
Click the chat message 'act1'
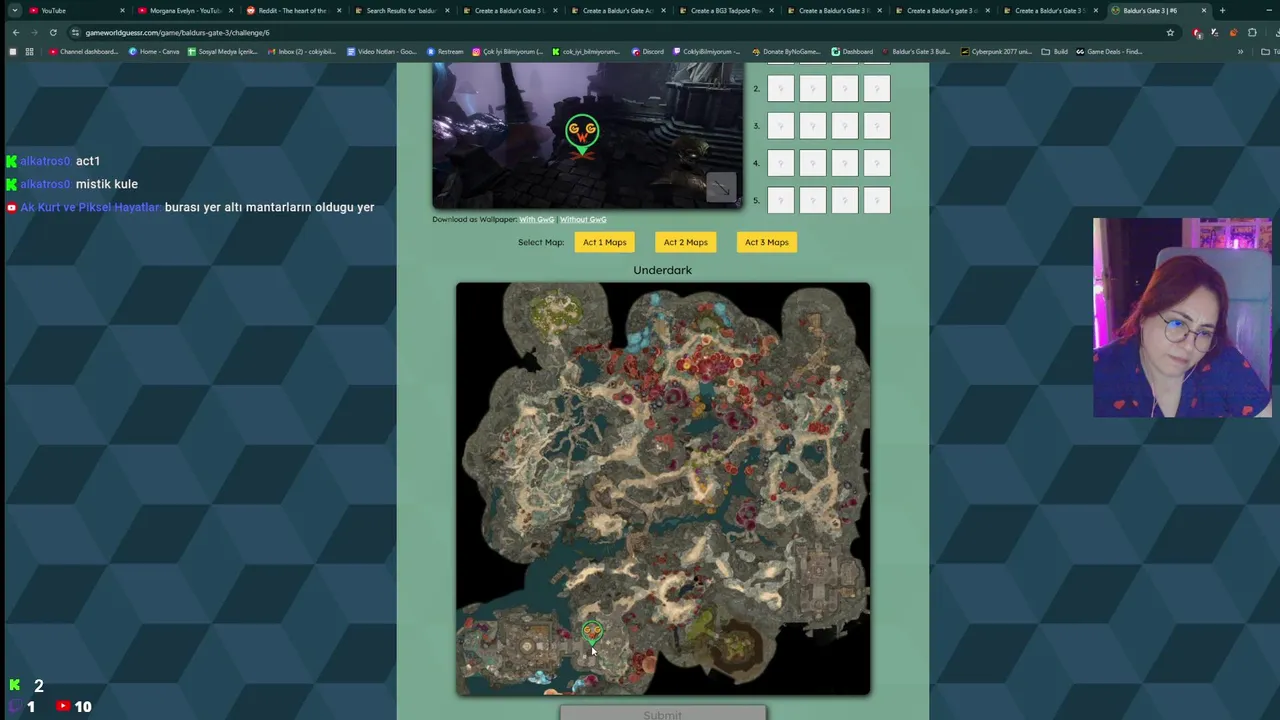pos(88,161)
